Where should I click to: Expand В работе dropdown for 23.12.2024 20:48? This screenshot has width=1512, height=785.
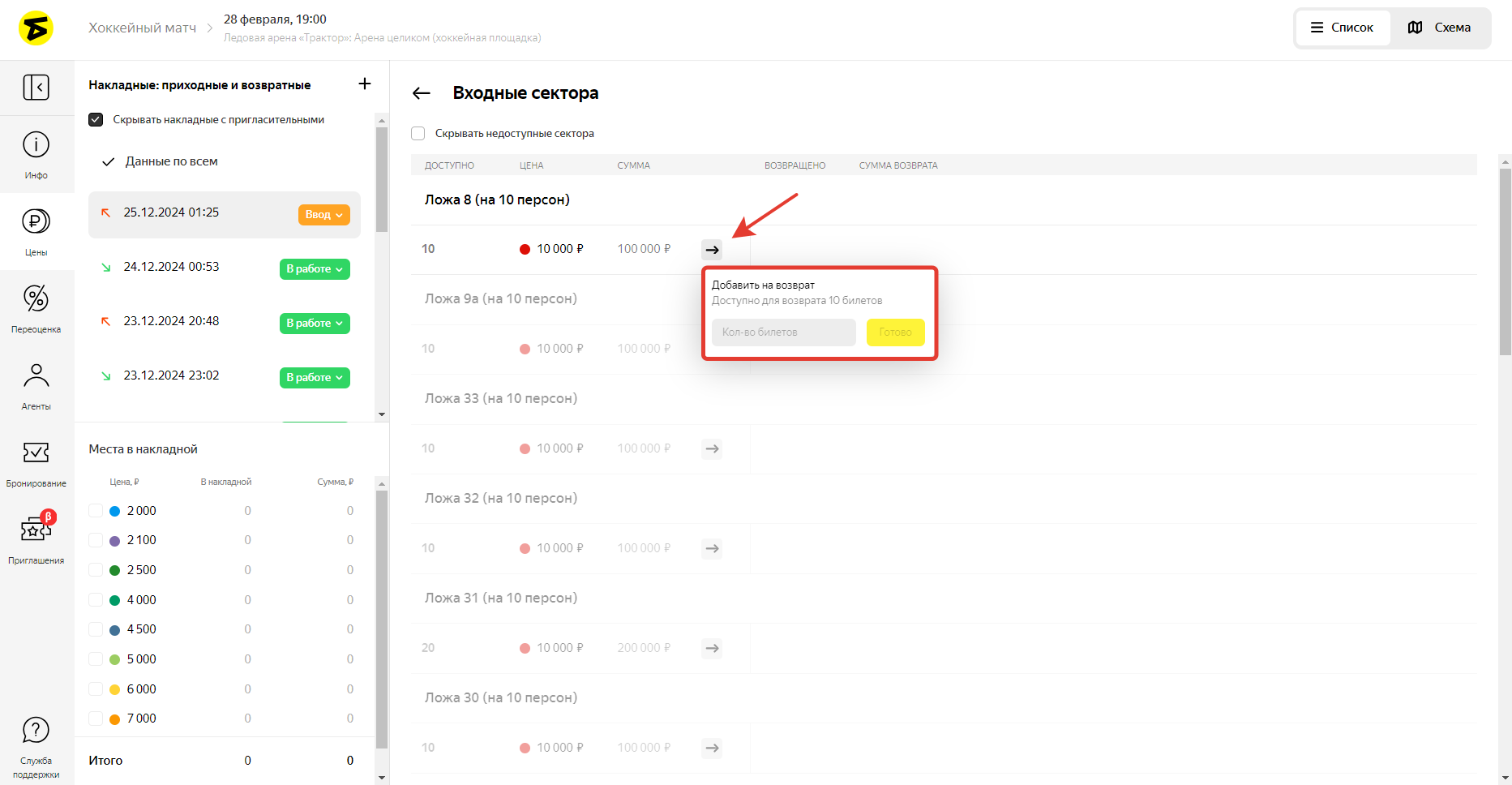click(315, 324)
